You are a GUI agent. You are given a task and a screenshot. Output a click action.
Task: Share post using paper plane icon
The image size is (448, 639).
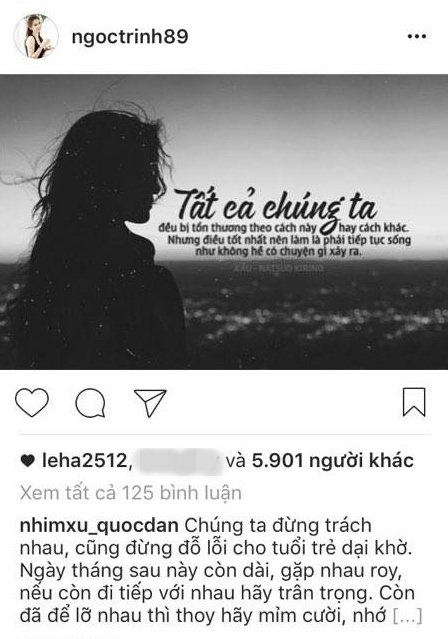(x=150, y=403)
